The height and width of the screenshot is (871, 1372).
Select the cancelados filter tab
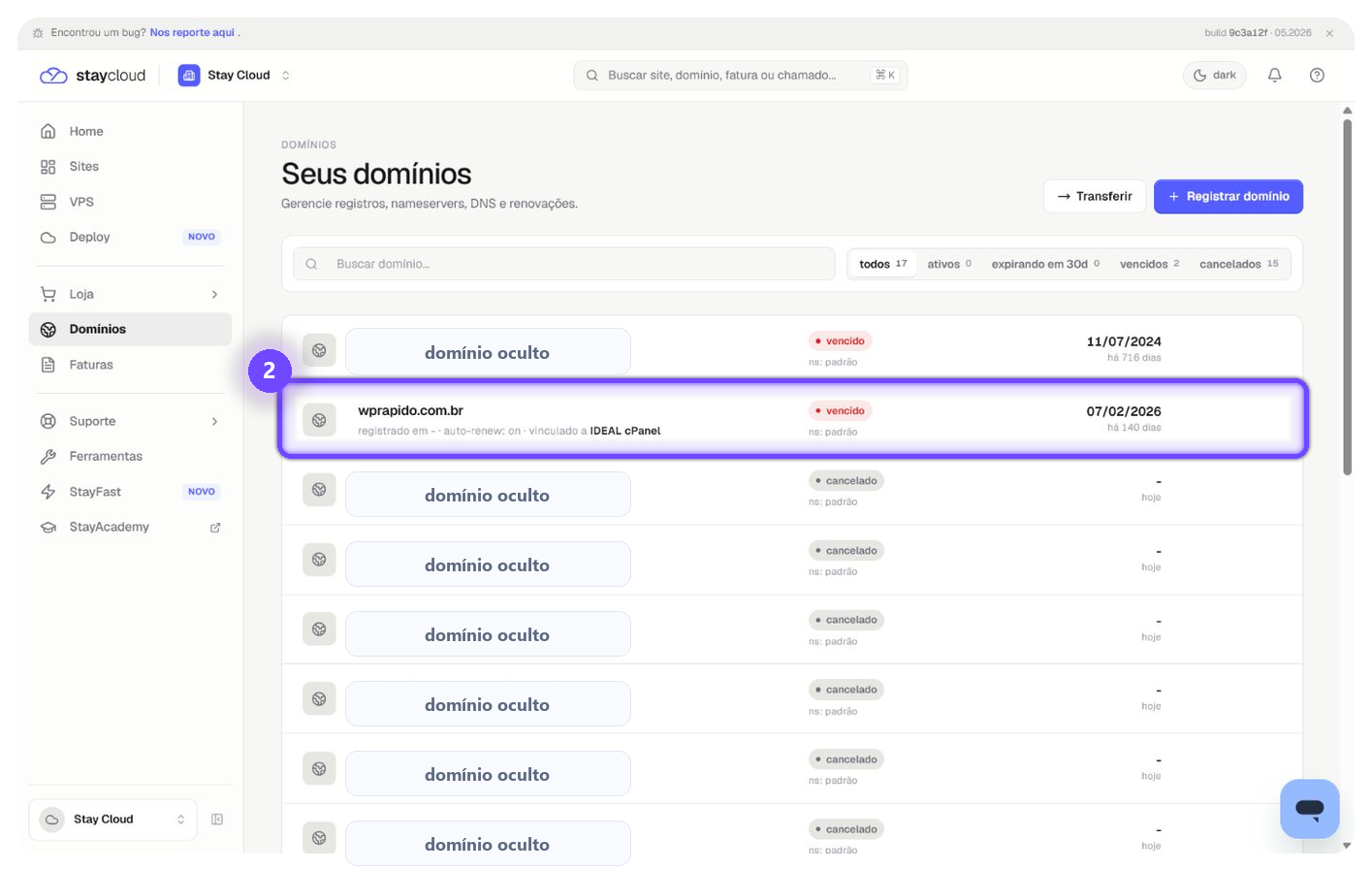point(1238,264)
